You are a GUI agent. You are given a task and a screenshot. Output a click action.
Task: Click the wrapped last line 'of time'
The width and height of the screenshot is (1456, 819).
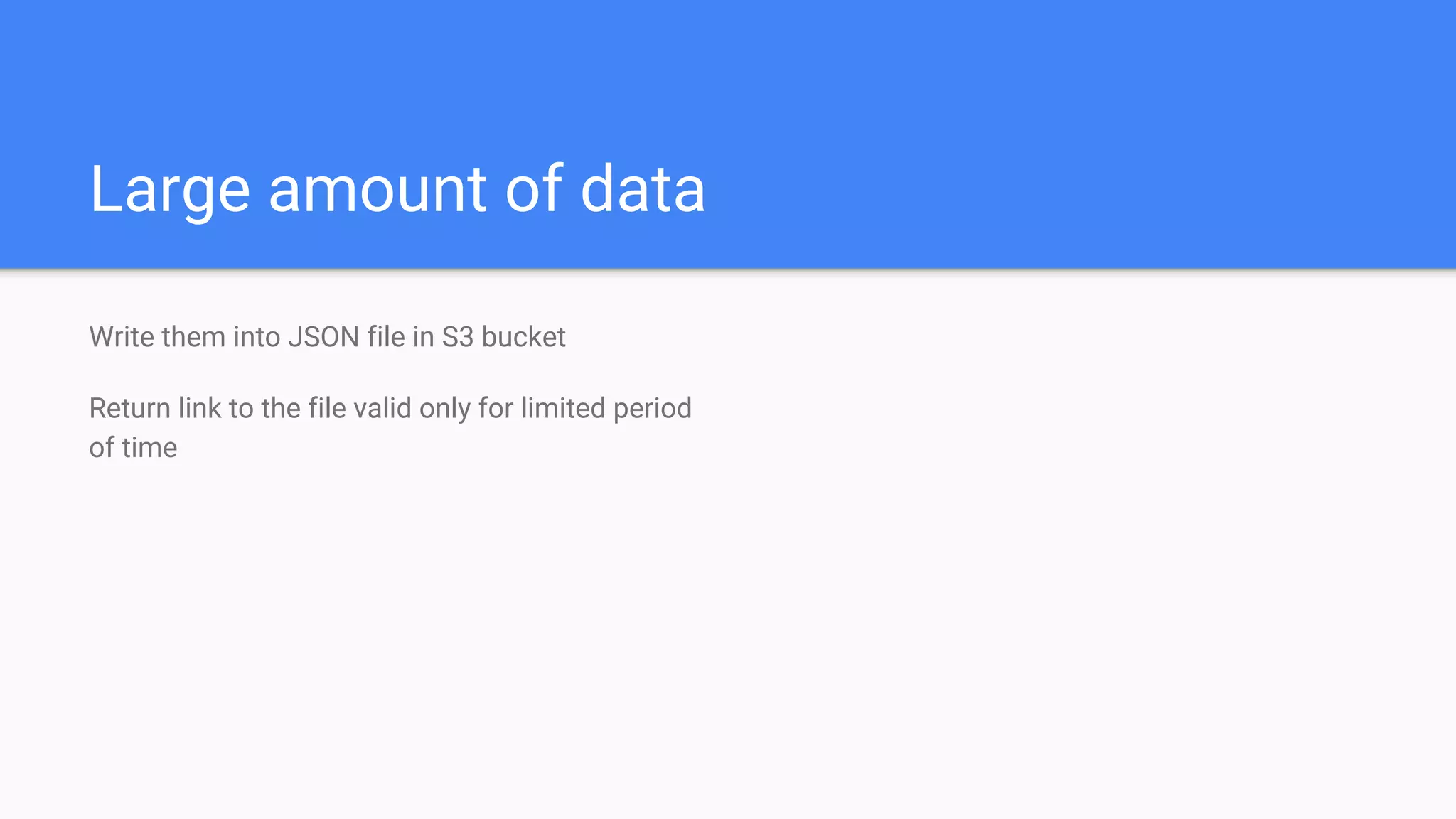pyautogui.click(x=133, y=448)
